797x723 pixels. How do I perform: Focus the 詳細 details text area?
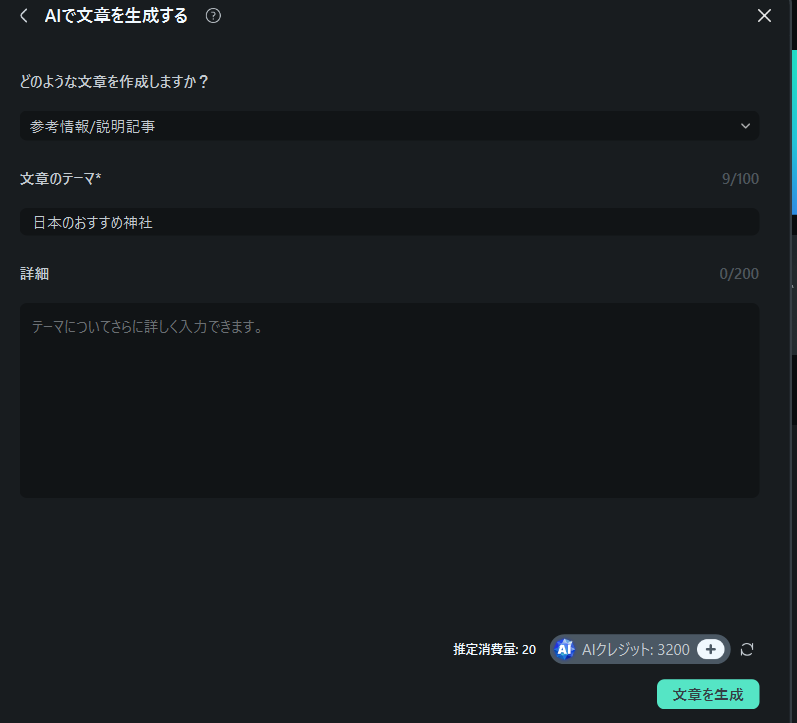point(389,400)
